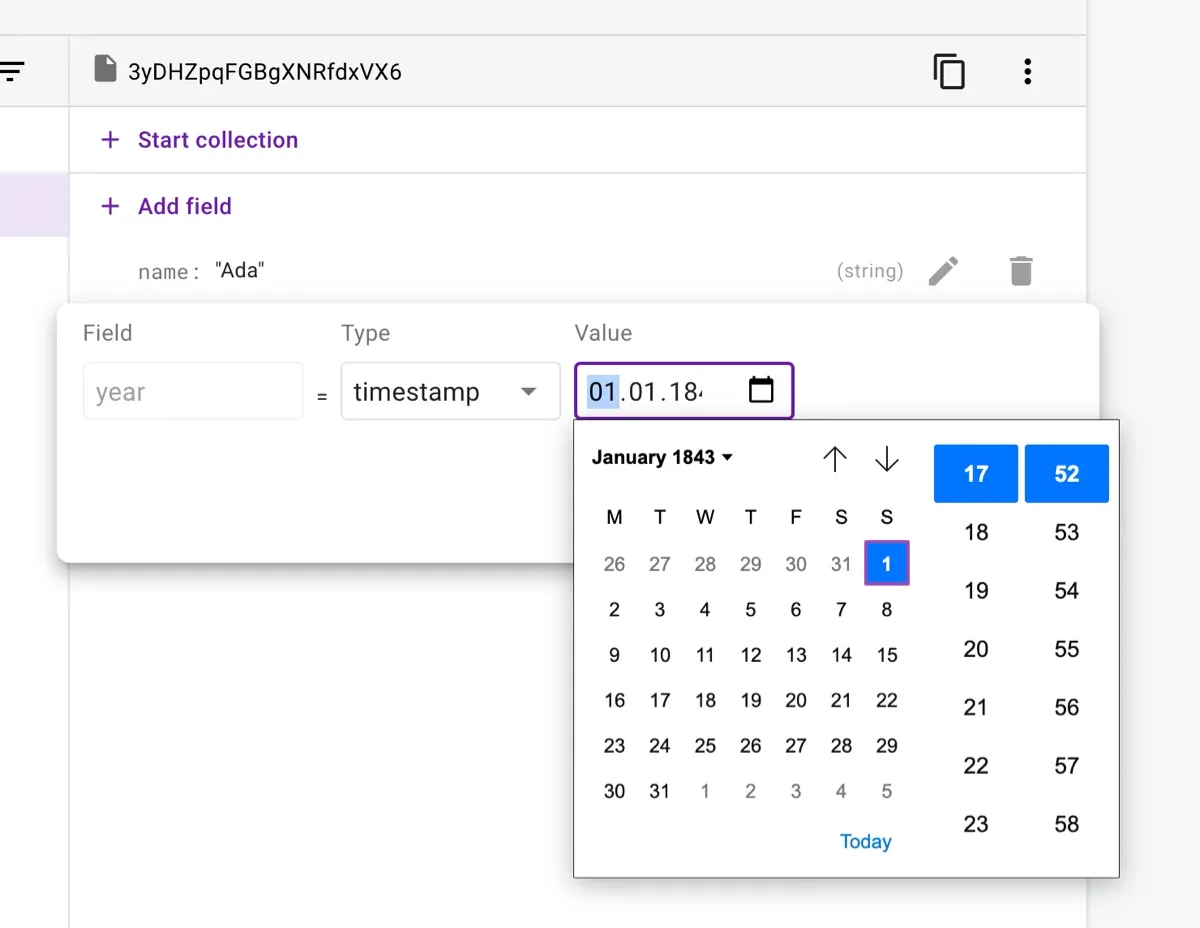Click the document page icon beside the ID
Viewport: 1200px width, 928px height.
pyautogui.click(x=105, y=69)
